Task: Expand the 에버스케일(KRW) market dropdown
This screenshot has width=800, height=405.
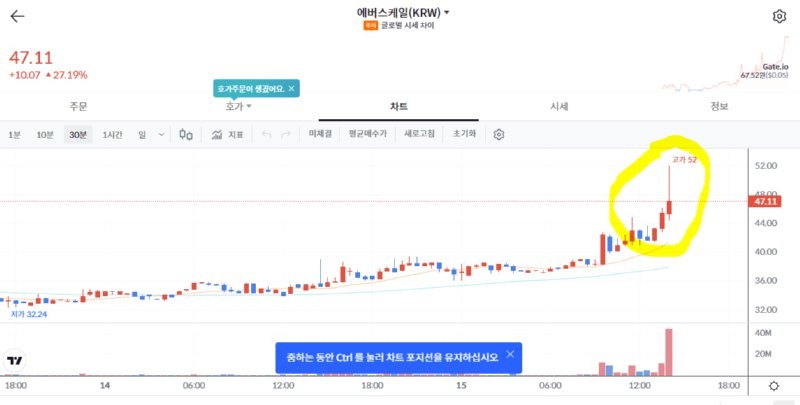Action: (x=446, y=12)
